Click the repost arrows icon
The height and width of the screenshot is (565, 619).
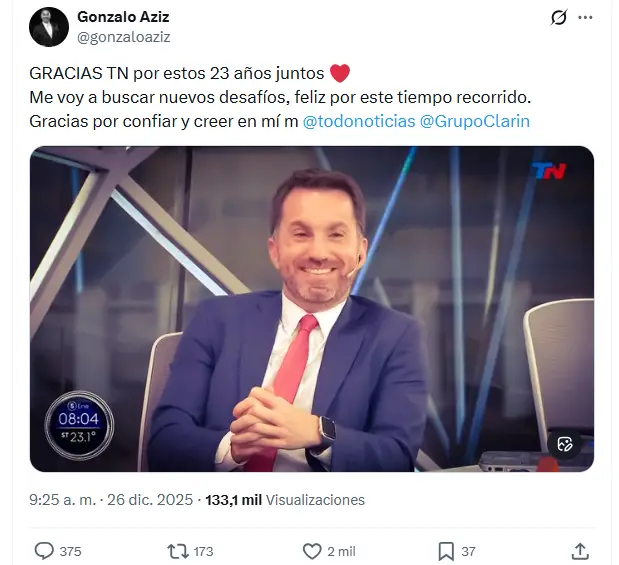coord(178,551)
